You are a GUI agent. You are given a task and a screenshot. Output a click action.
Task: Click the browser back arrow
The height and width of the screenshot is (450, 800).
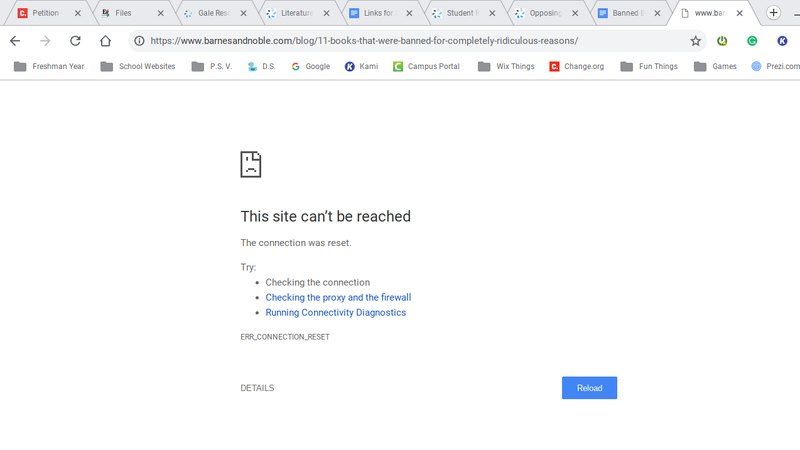14,41
